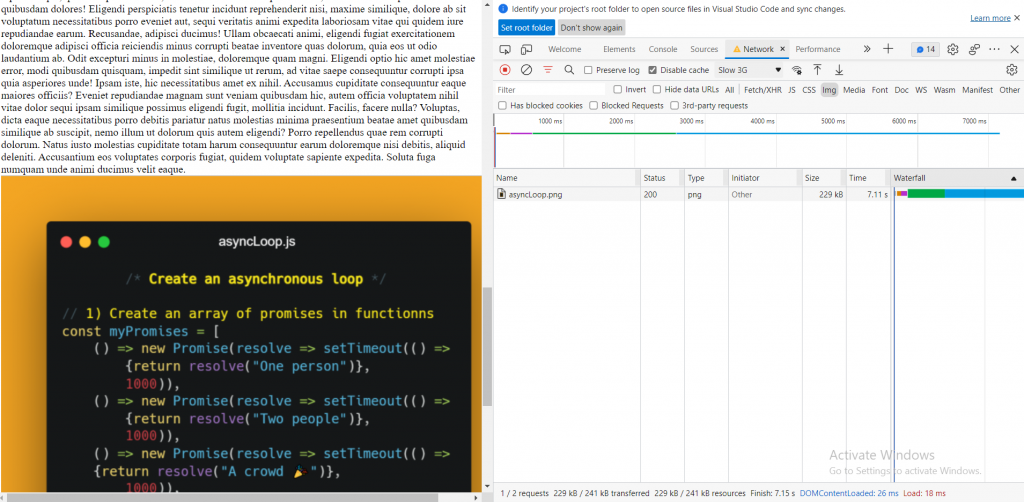Click the Learn more link

coord(989,18)
